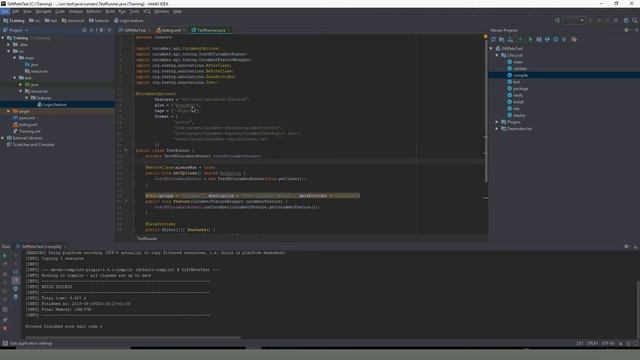Click Scroll from Source icon in Project panel

[84, 30]
